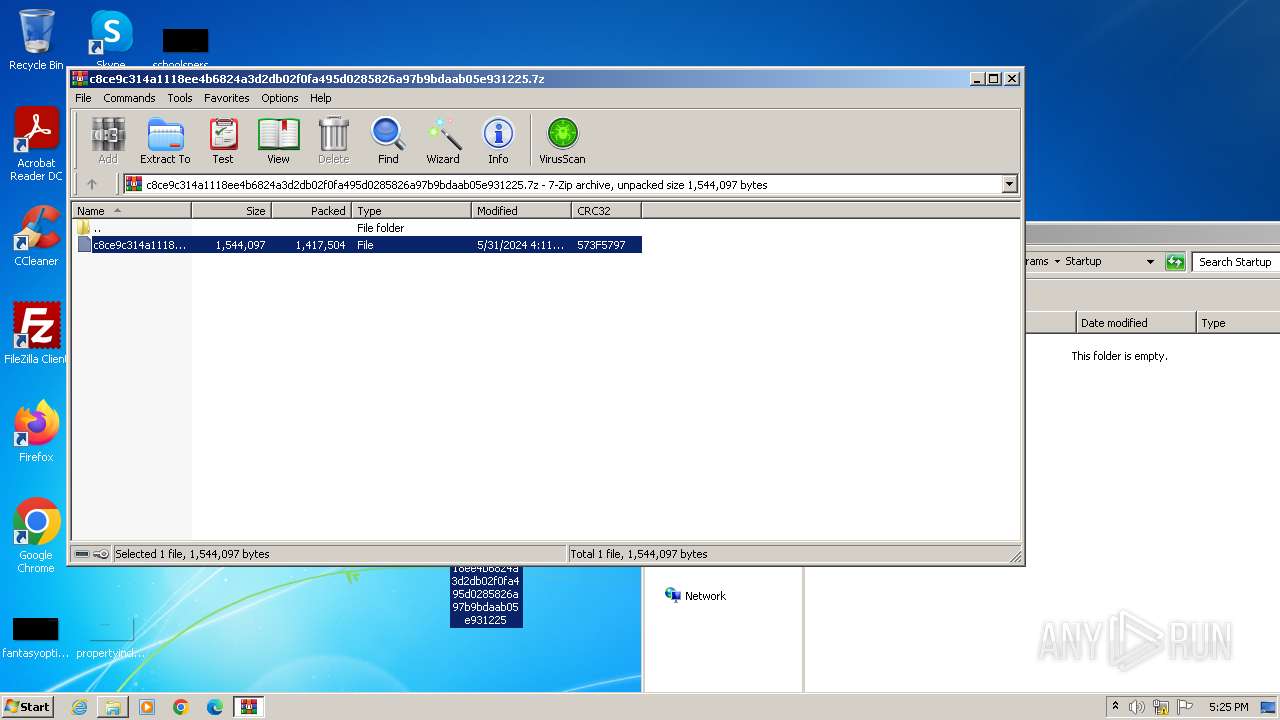This screenshot has width=1280, height=720.
Task: Go up one folder level arrow
Action: (92, 184)
